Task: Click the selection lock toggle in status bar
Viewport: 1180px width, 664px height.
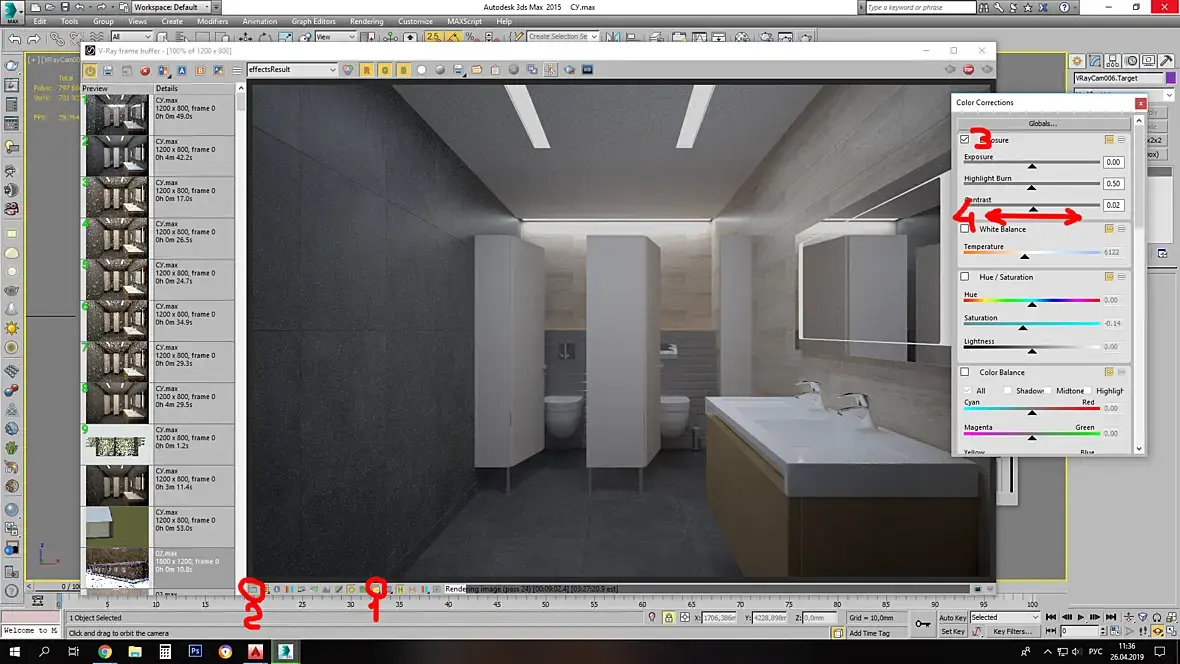Action: click(x=668, y=617)
